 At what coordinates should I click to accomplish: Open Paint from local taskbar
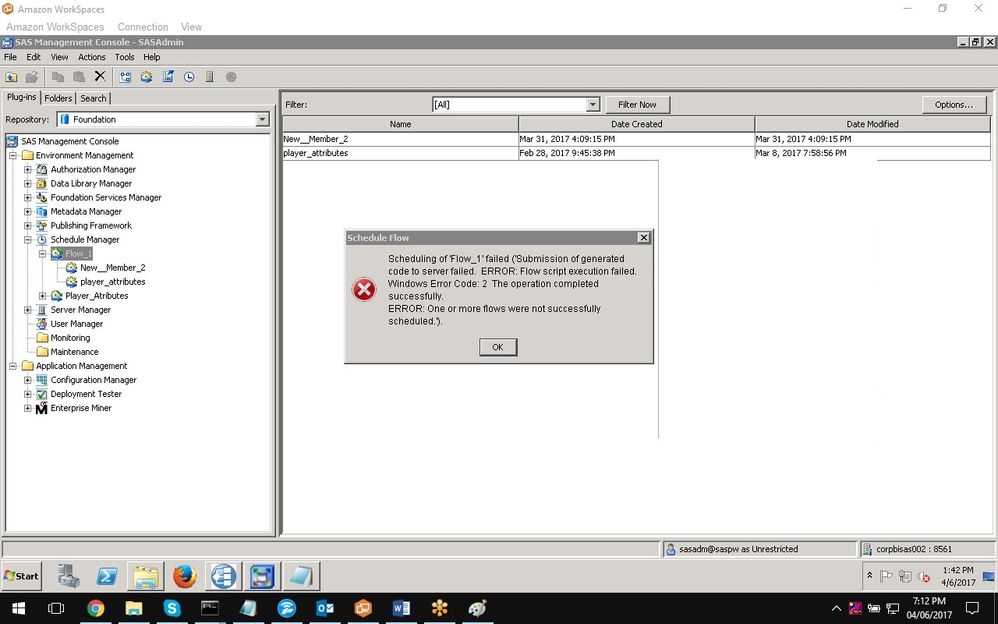[477, 609]
